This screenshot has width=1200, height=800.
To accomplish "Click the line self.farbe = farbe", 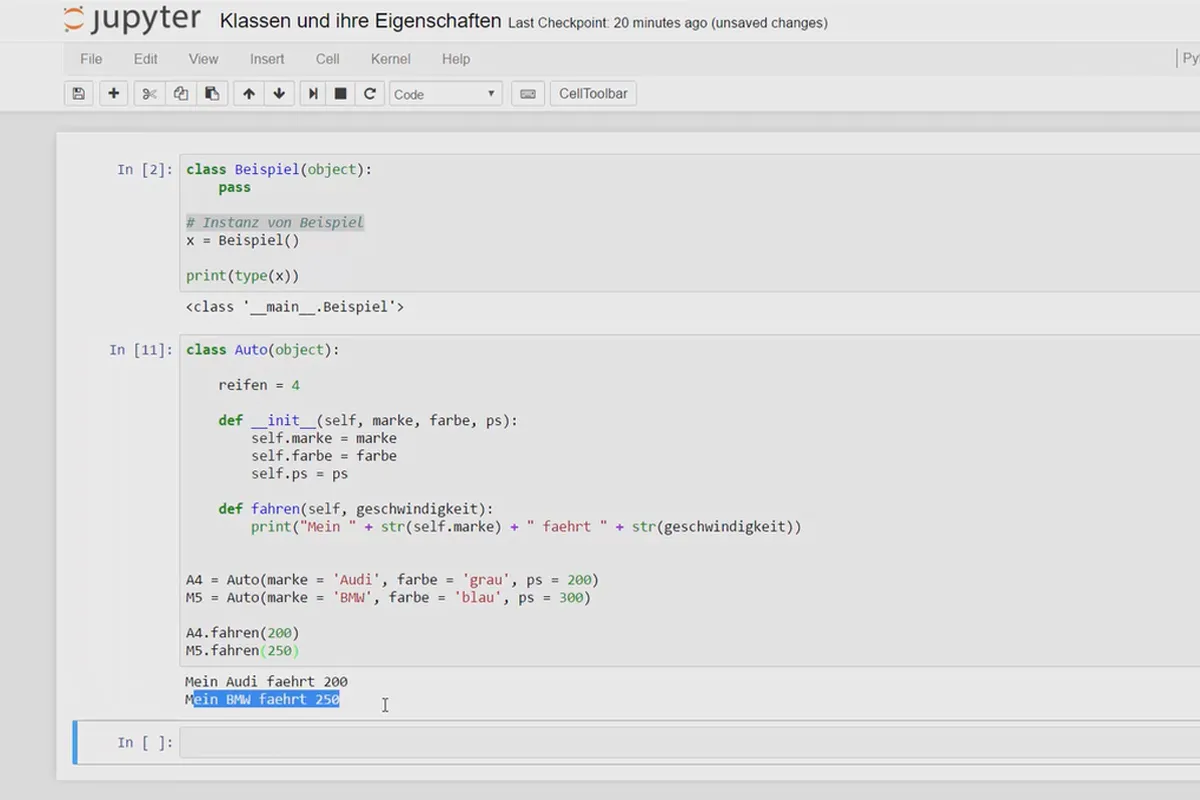I will click(x=324, y=456).
